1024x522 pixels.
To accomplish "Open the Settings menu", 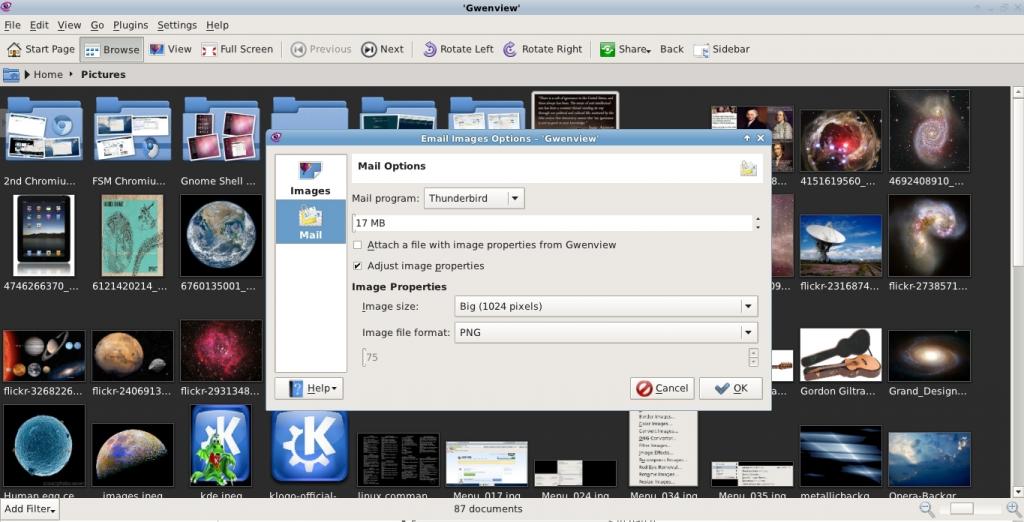I will tap(177, 25).
